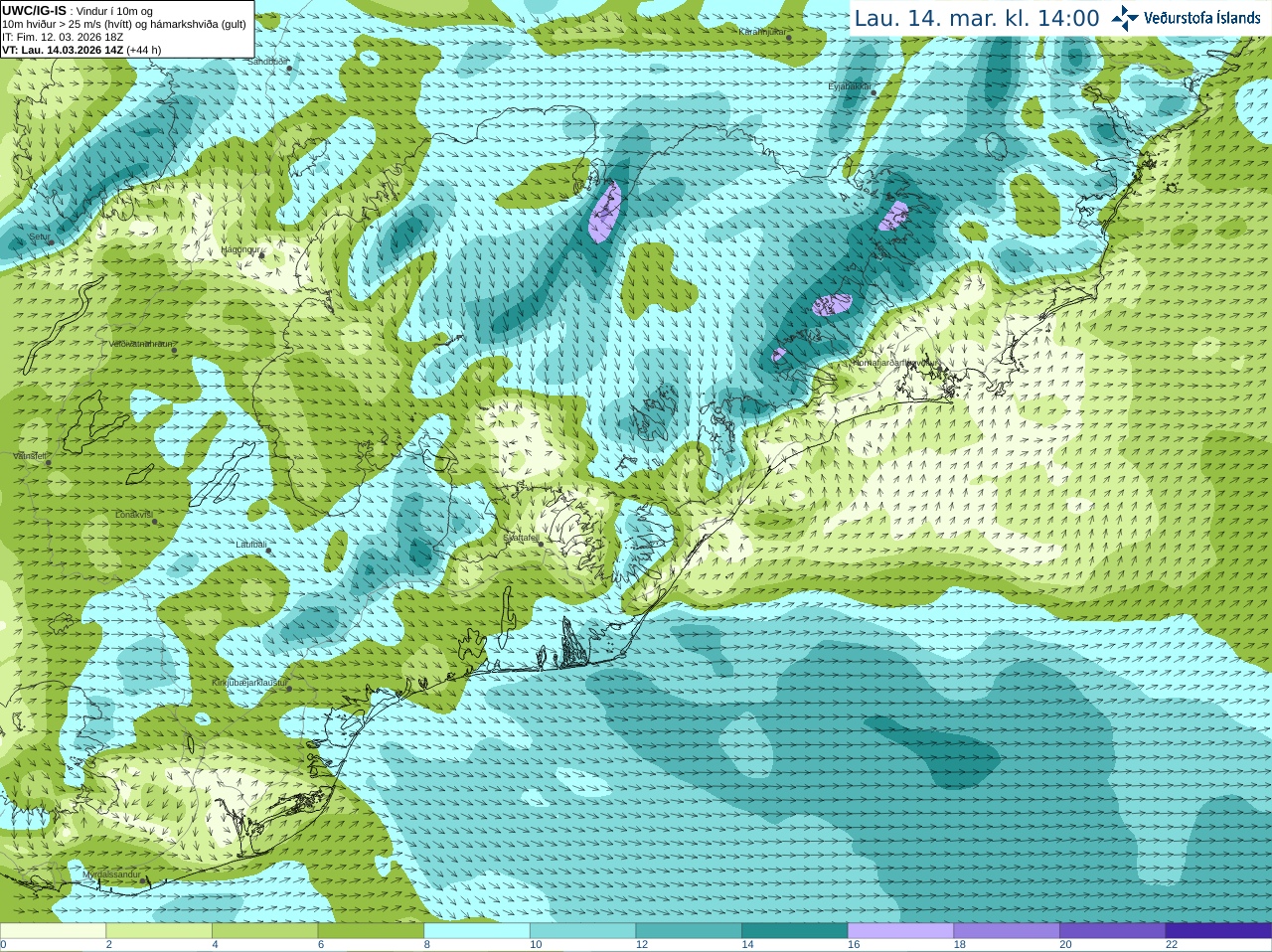Click the legend value '16'
This screenshot has width=1272, height=952.
(854, 945)
